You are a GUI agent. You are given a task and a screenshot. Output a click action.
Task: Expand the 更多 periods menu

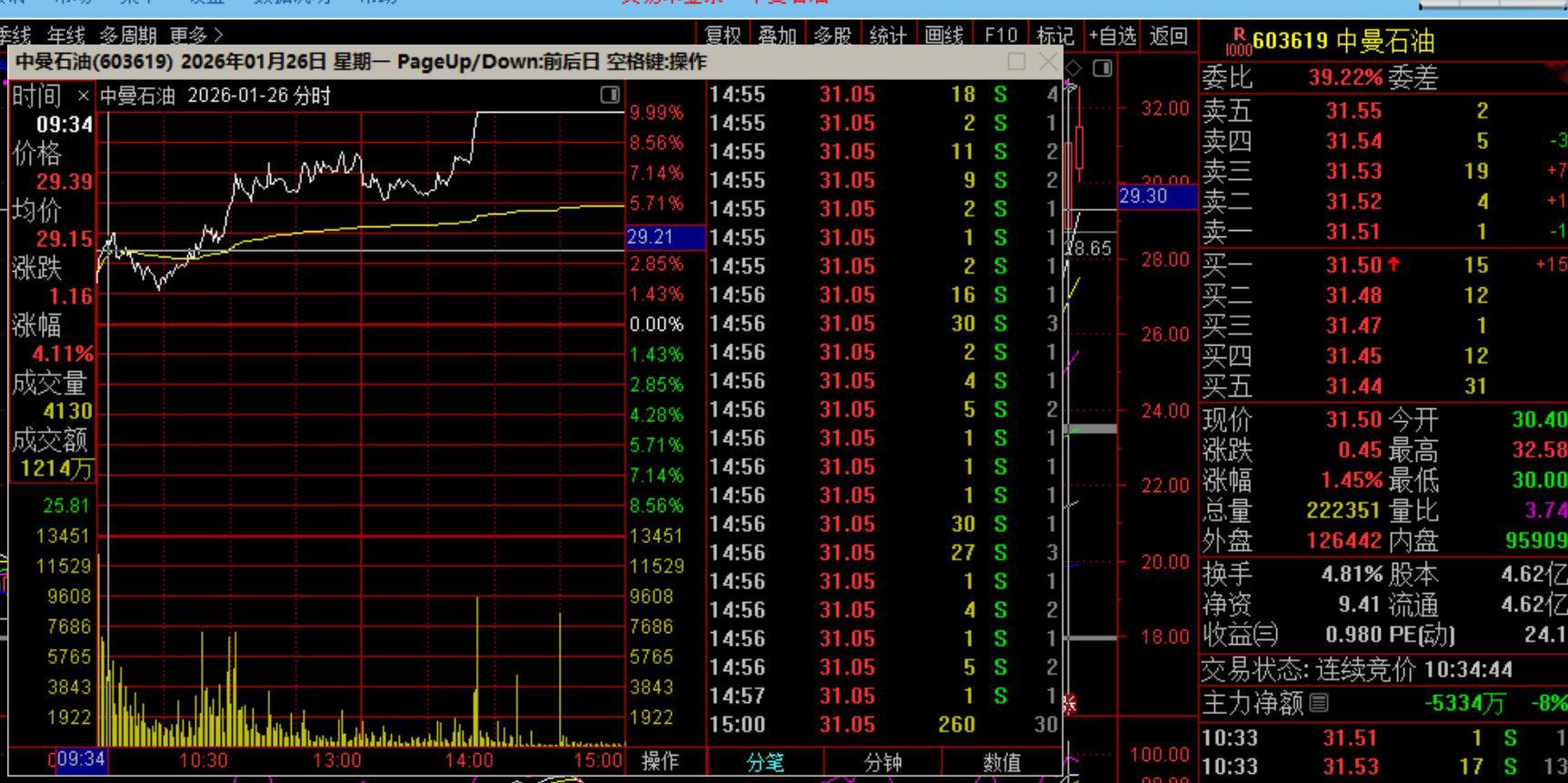pos(196,35)
